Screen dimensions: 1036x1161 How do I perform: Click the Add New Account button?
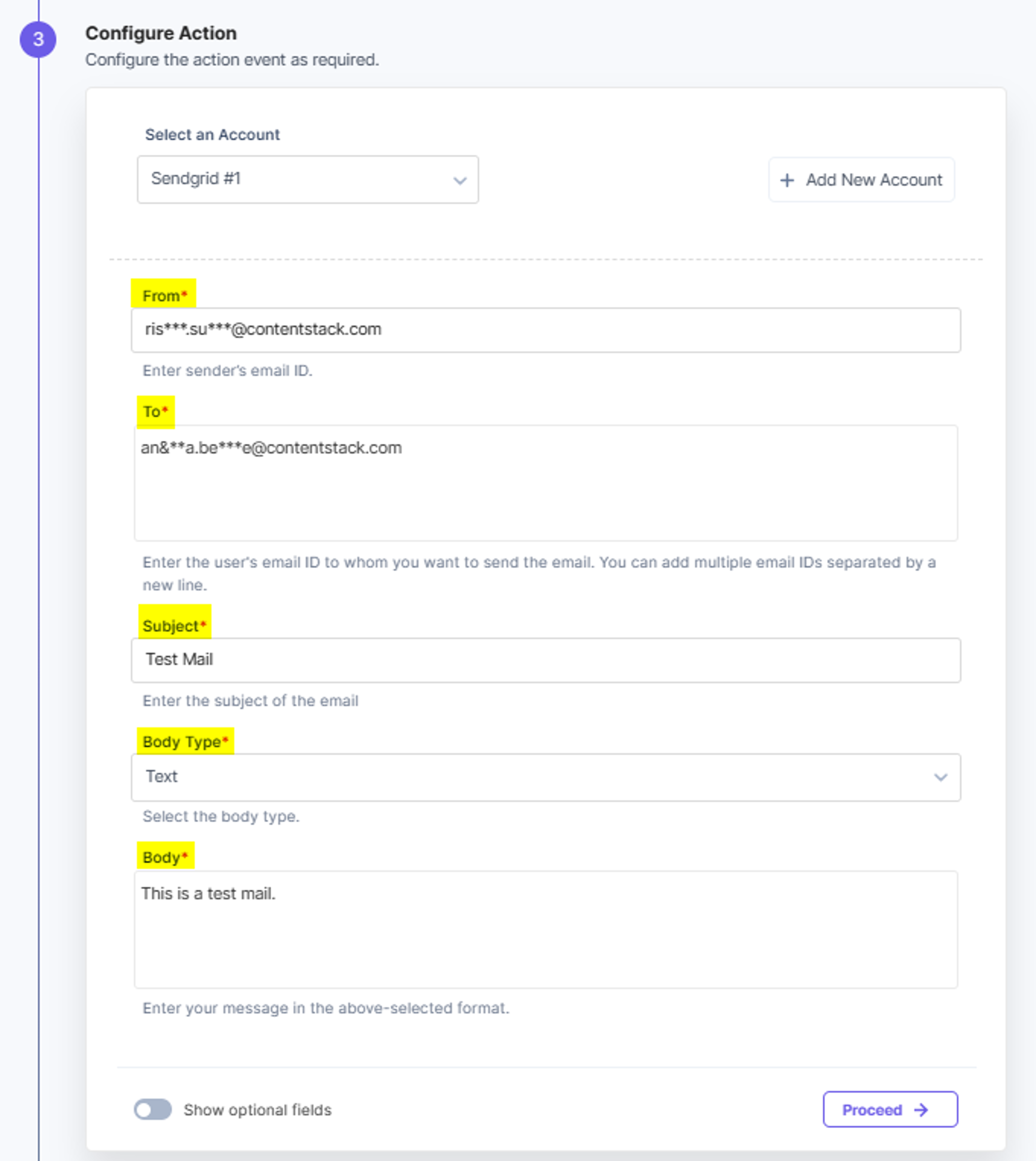pyautogui.click(x=861, y=180)
